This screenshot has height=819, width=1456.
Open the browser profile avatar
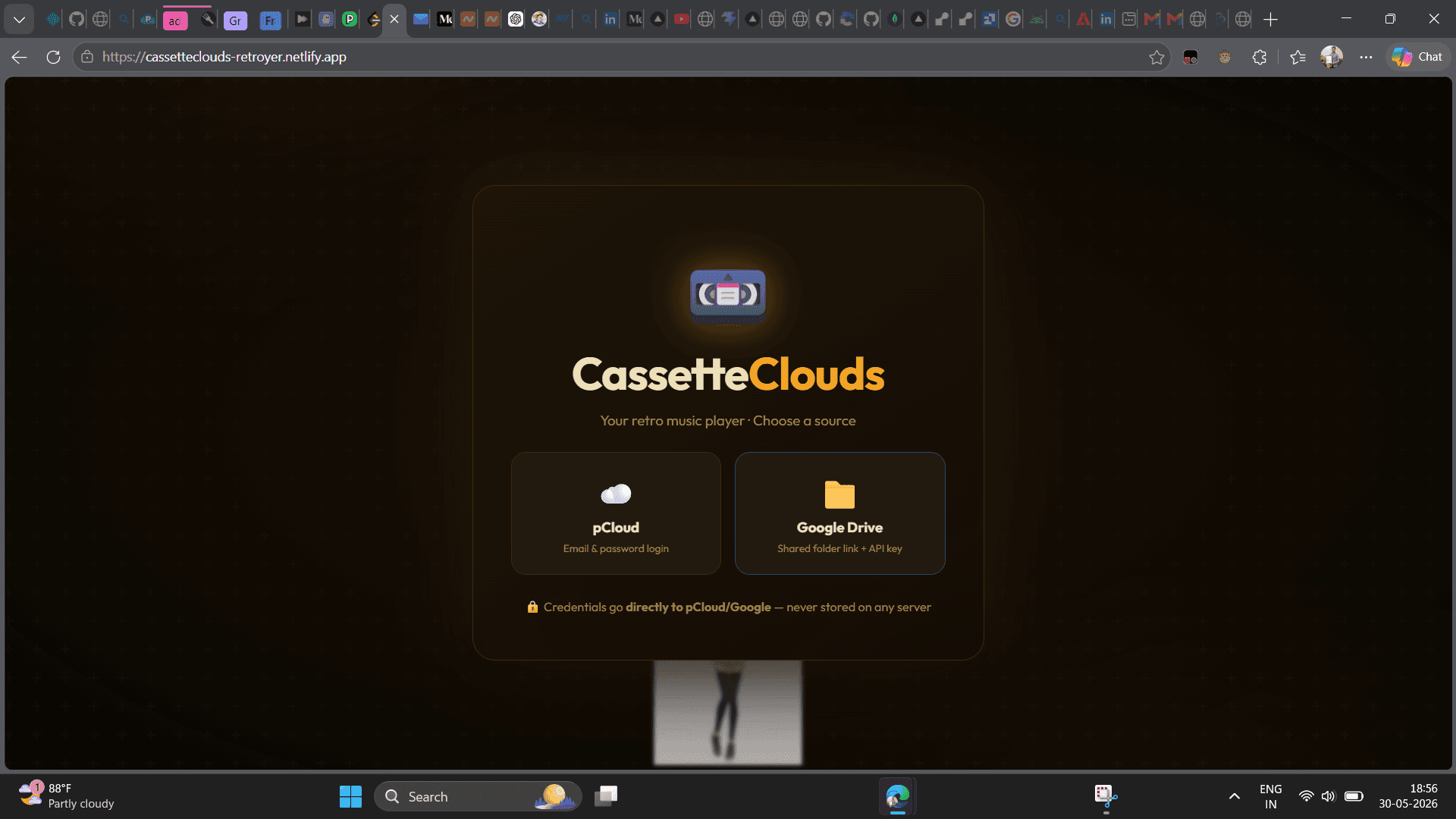coord(1332,57)
